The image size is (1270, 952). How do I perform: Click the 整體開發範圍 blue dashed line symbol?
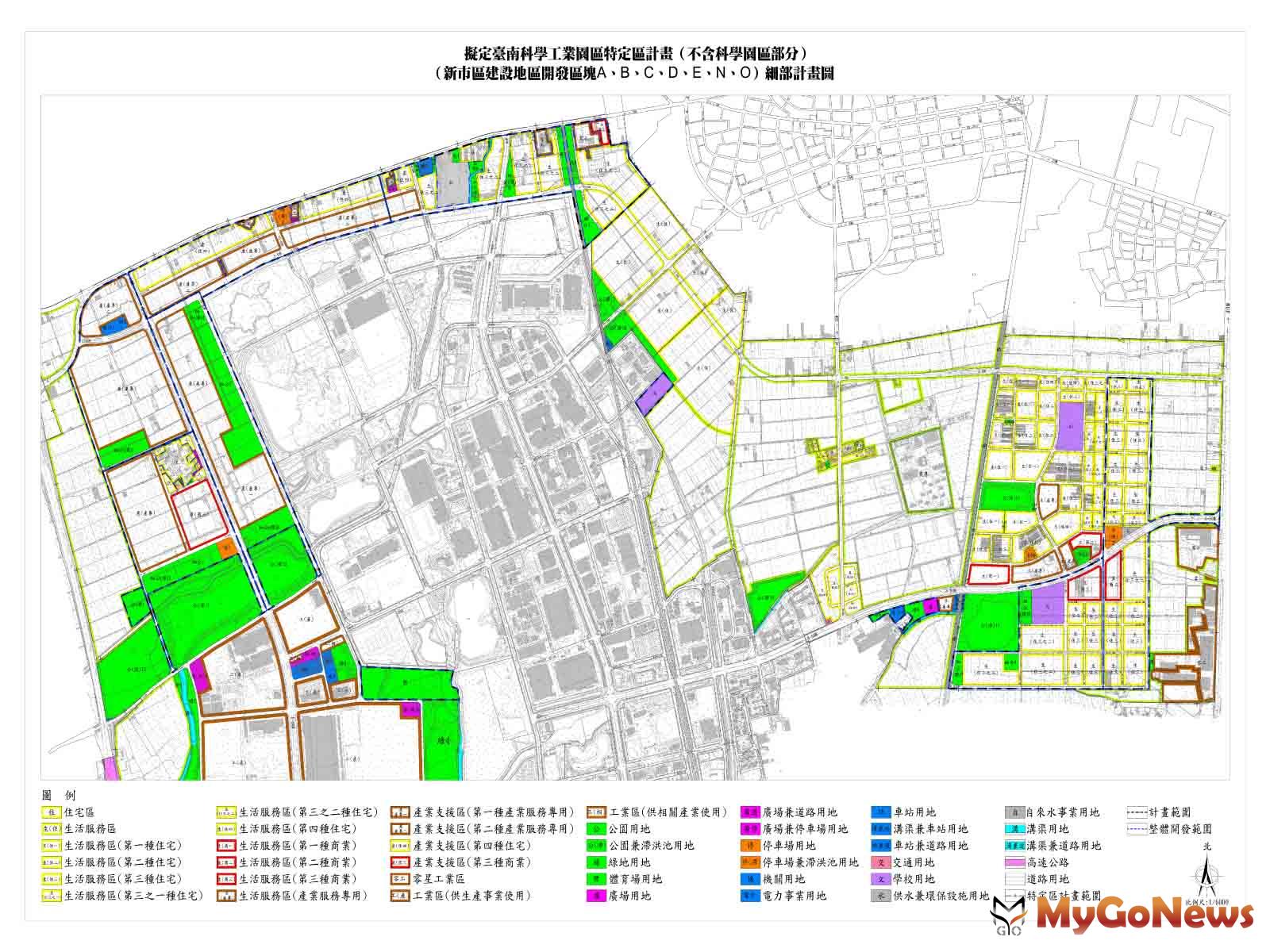[1136, 829]
